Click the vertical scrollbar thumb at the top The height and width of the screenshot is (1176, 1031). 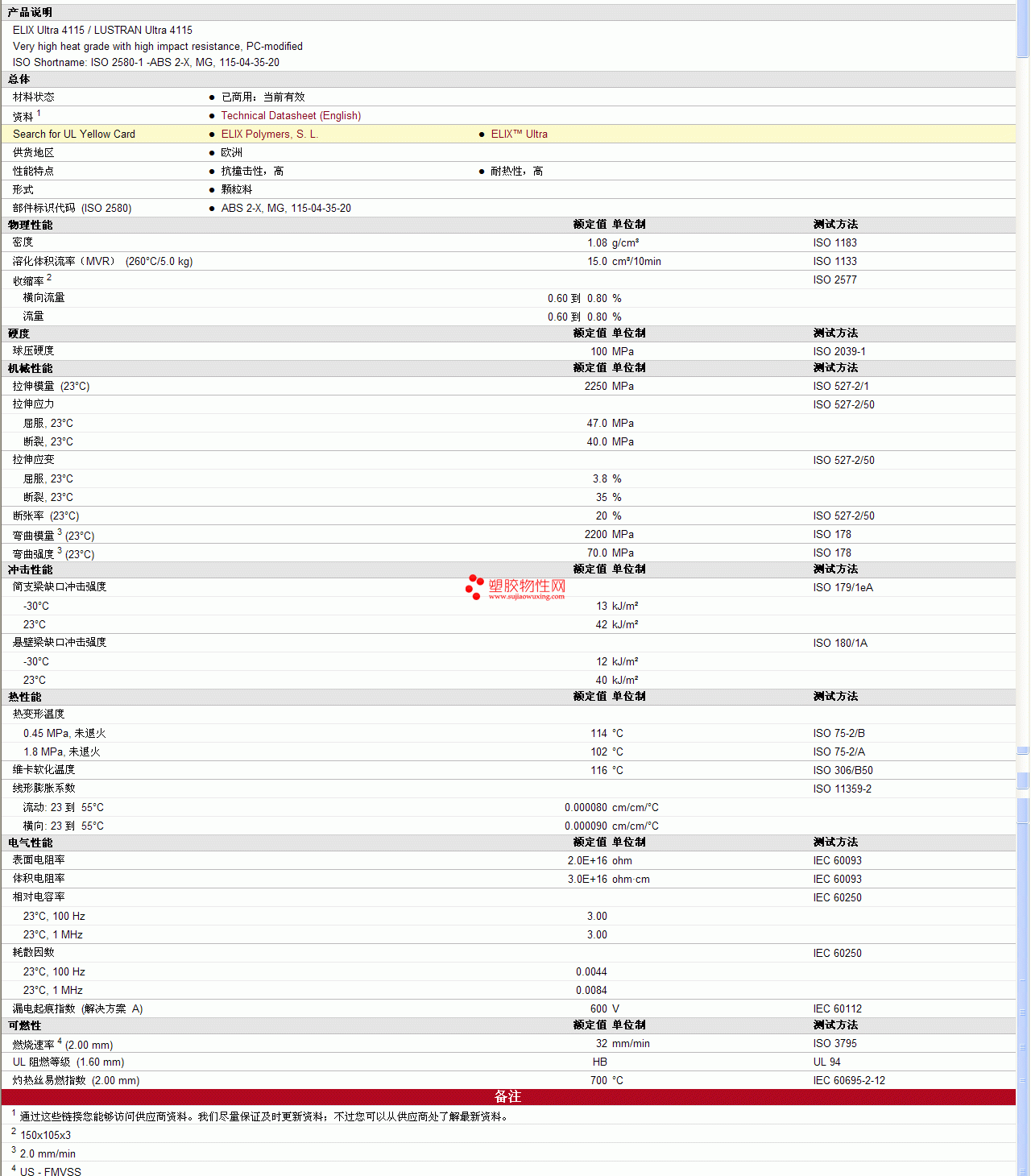1023,29
